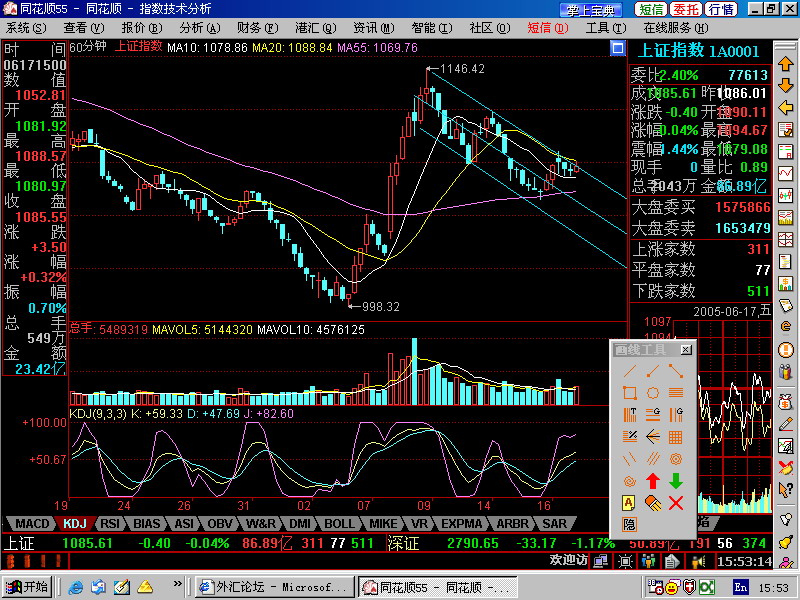Select the text annotation tool
The width and height of the screenshot is (800, 600).
630,503
